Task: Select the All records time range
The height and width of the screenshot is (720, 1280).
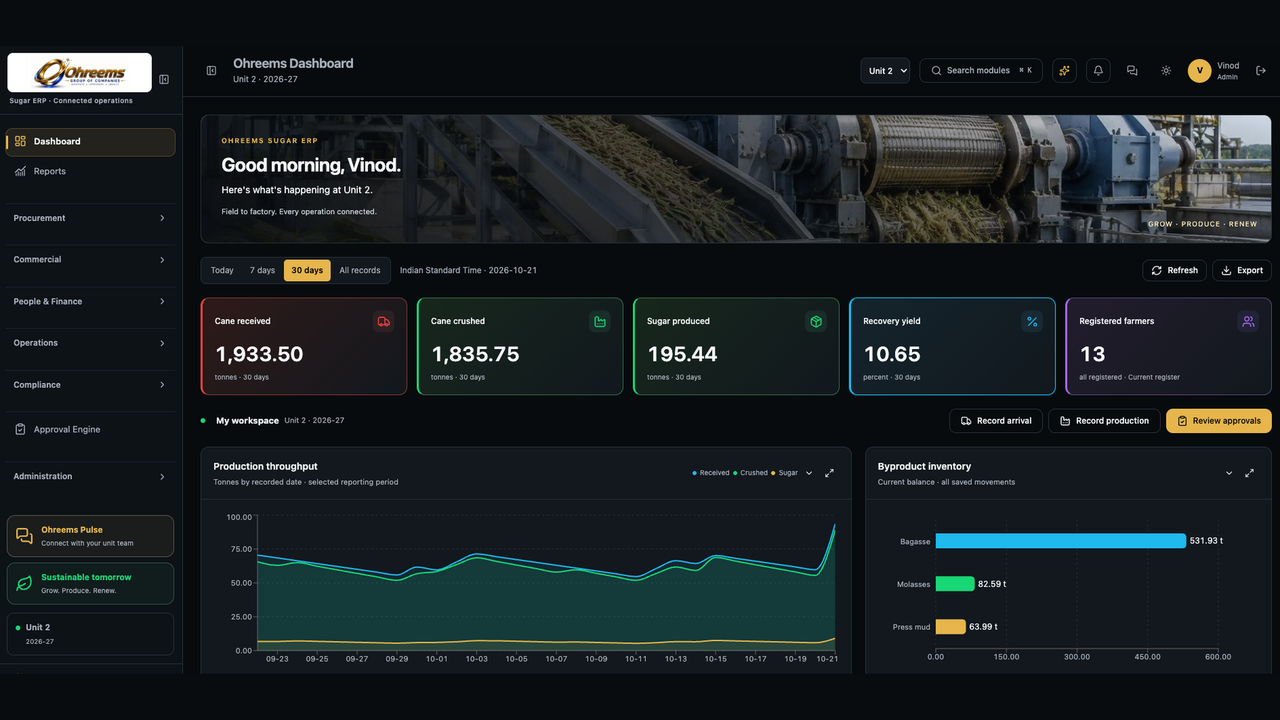Action: [360, 271]
